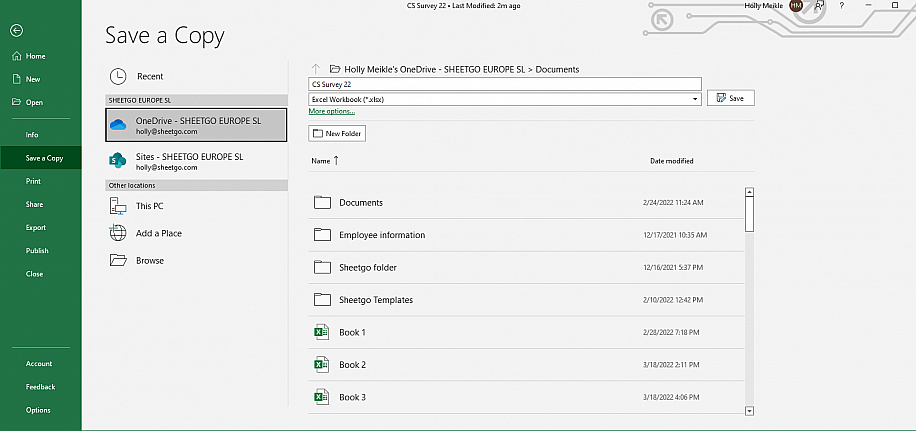
Task: Click the scroll down arrow of file list
Action: (x=750, y=411)
